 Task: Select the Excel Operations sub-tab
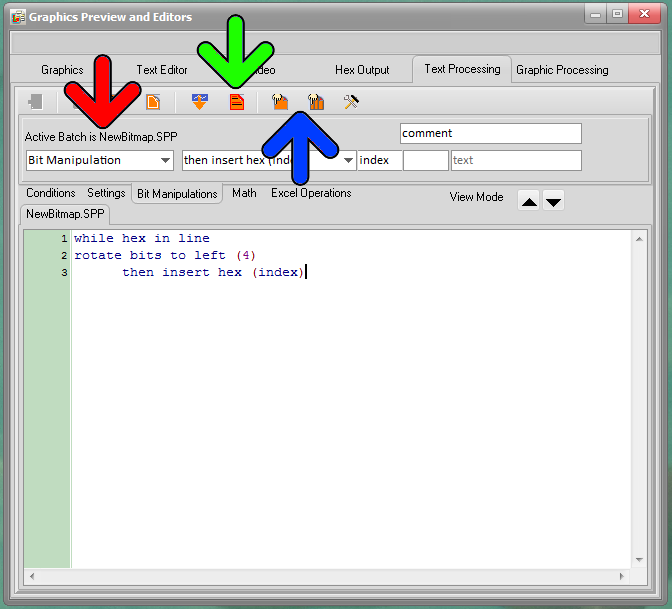click(311, 193)
